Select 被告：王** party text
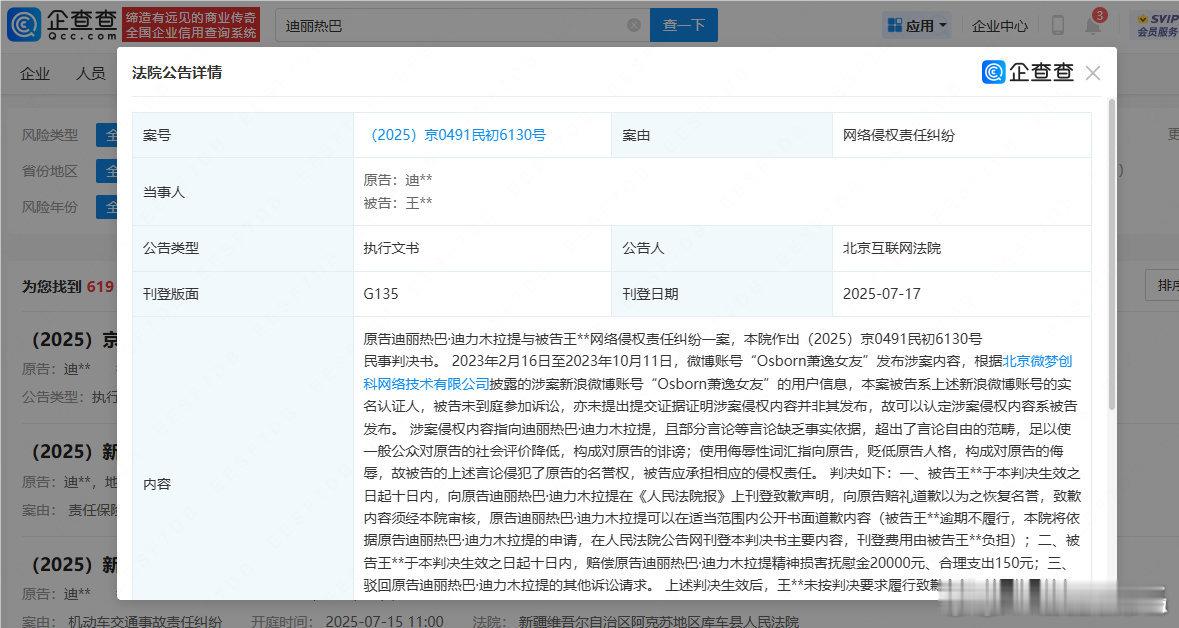The image size is (1179, 628). point(398,203)
